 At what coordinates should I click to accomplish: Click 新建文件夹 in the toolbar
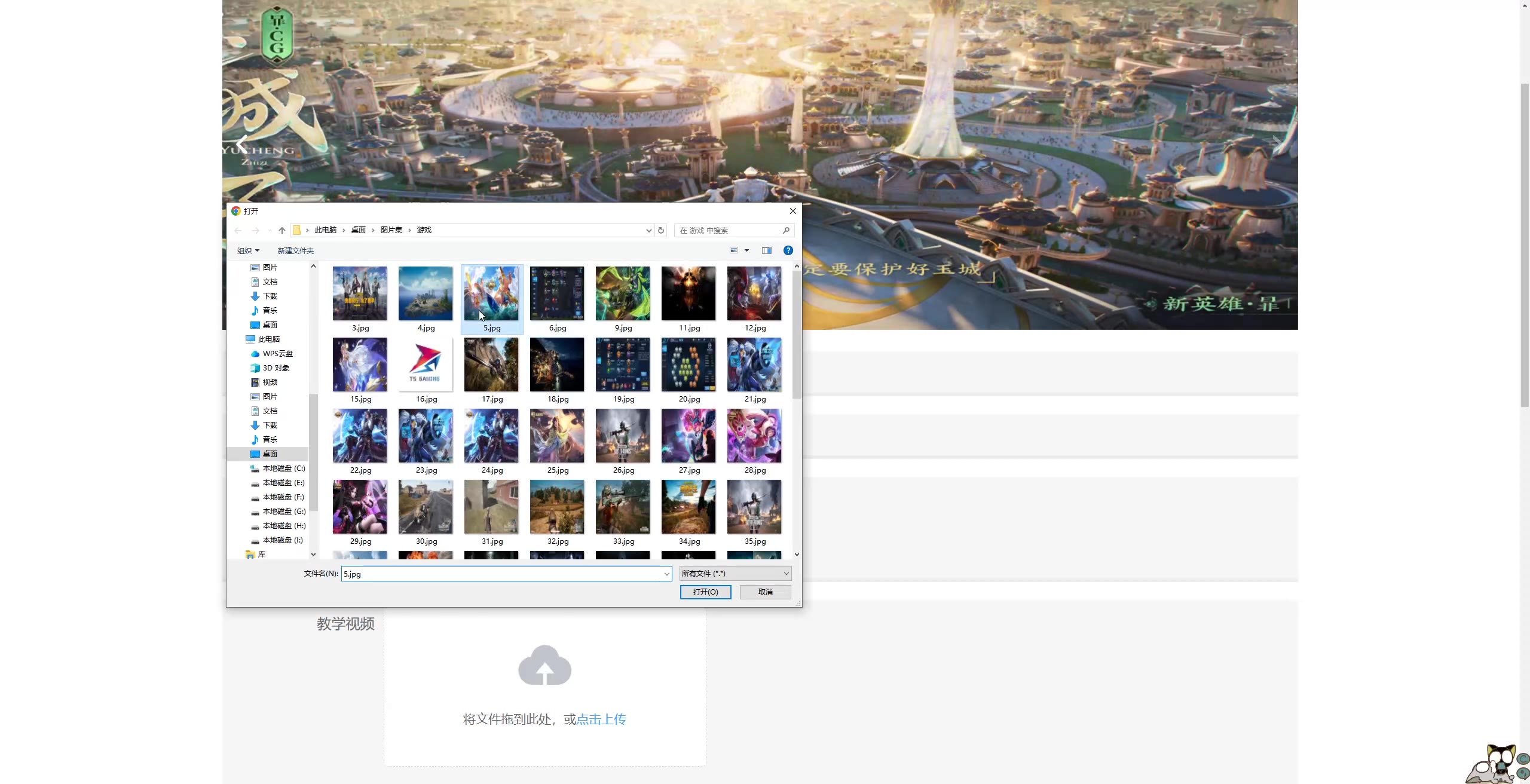(295, 251)
